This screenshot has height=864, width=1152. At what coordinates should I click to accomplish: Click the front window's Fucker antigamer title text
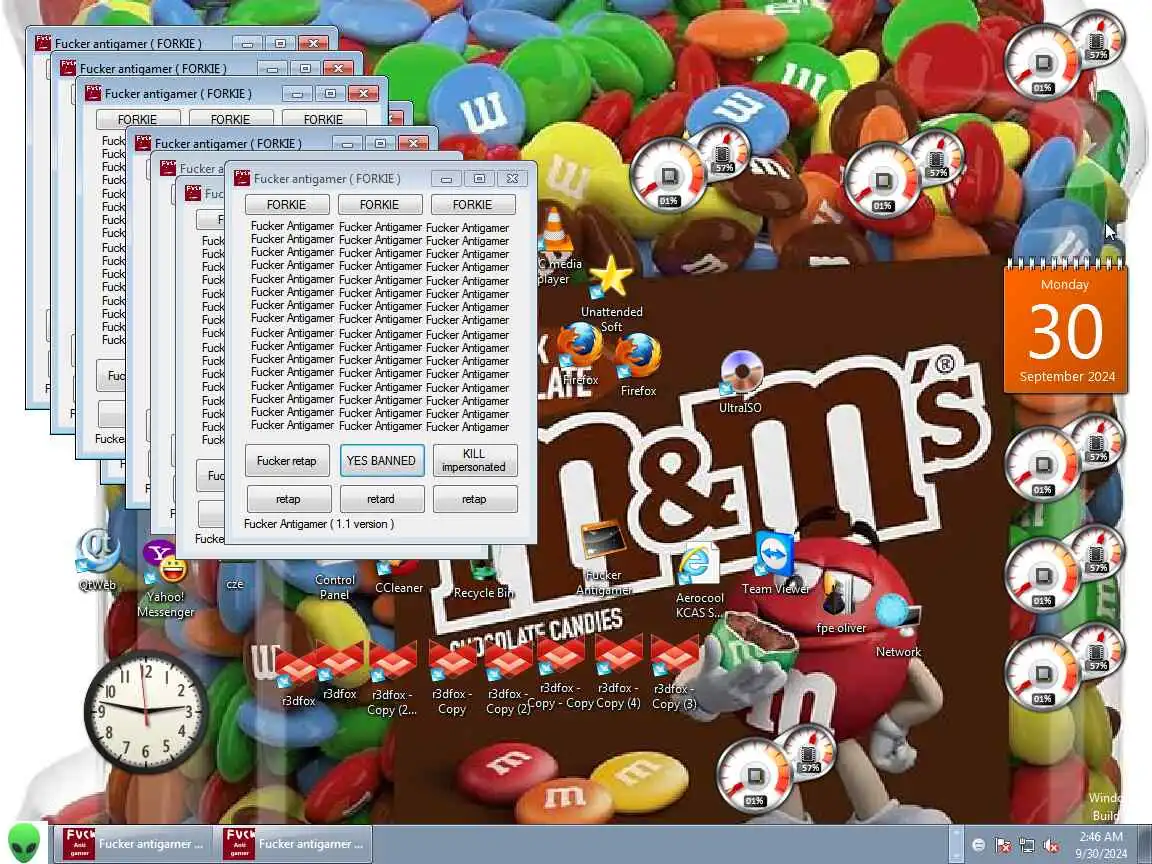coord(327,179)
